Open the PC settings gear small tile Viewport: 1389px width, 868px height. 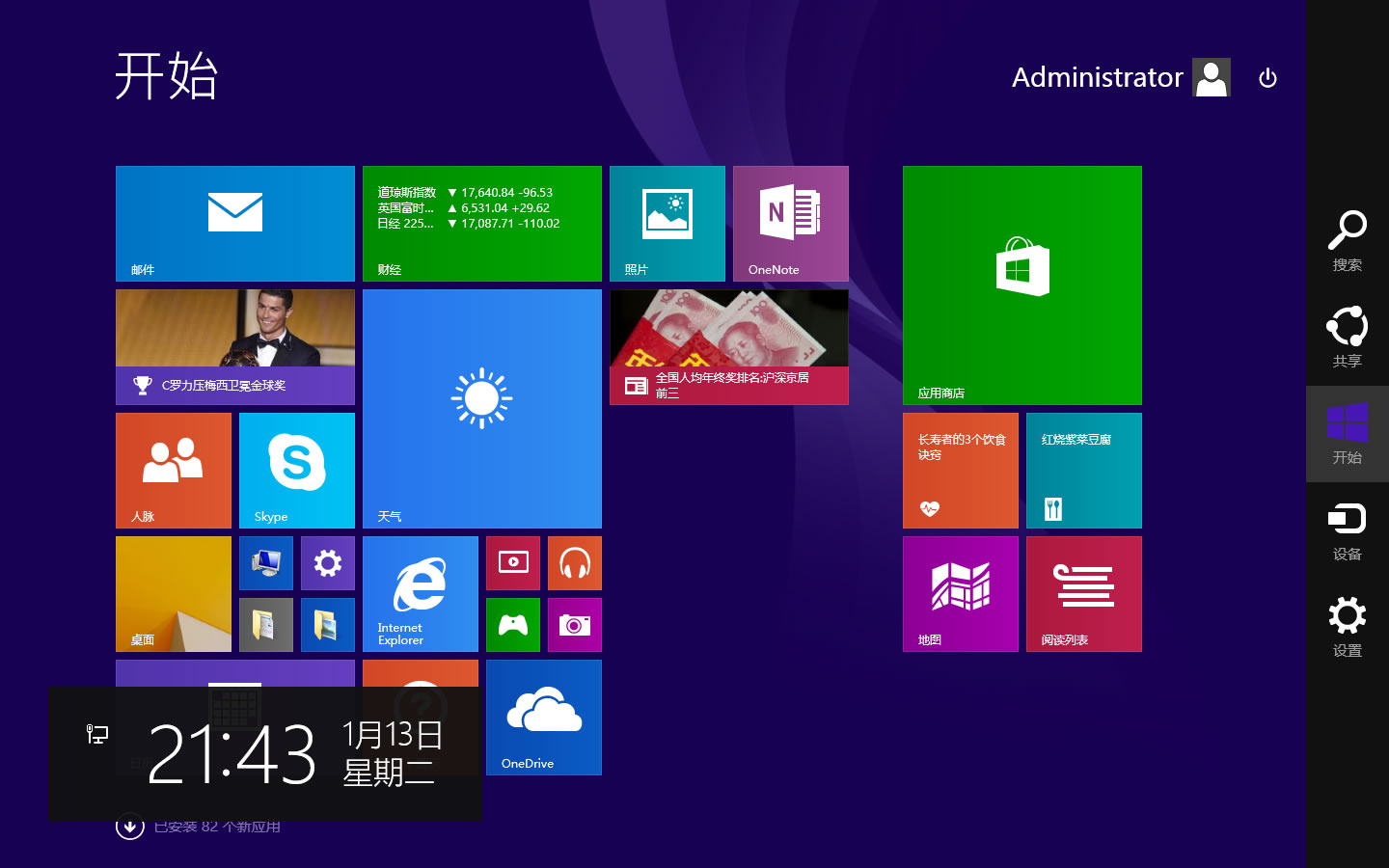(x=328, y=563)
